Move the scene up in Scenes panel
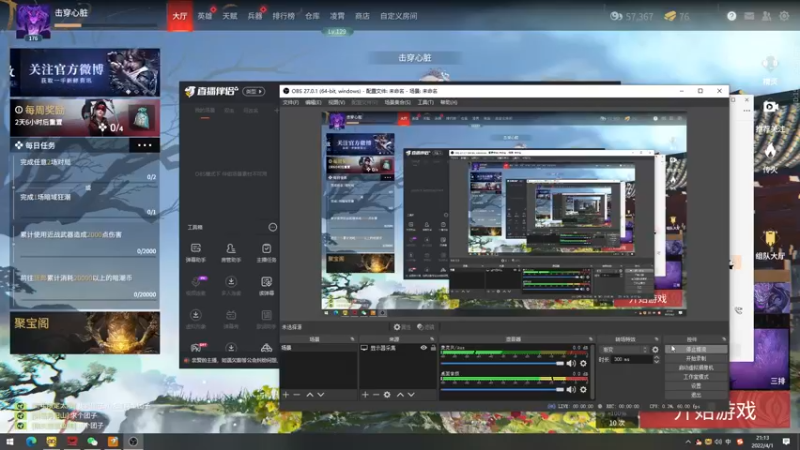This screenshot has width=800, height=450. pos(310,394)
